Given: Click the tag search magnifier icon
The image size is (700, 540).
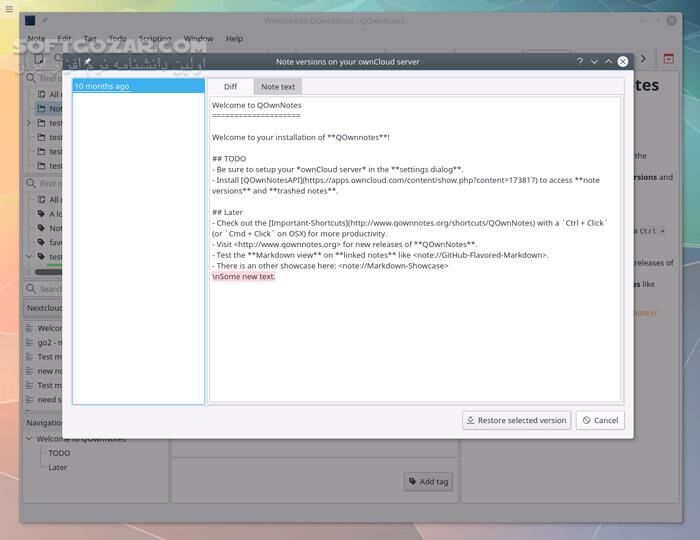Looking at the screenshot, I should pos(31,183).
